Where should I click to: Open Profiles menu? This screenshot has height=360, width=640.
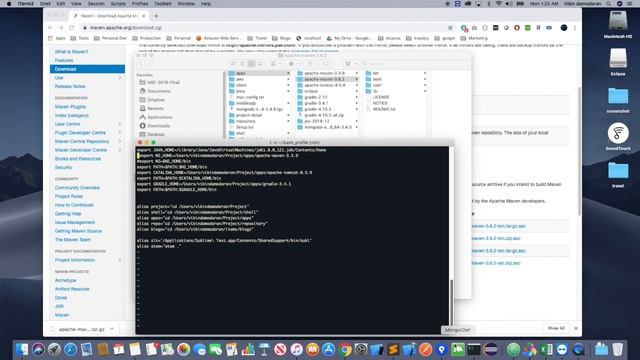click(140, 4)
